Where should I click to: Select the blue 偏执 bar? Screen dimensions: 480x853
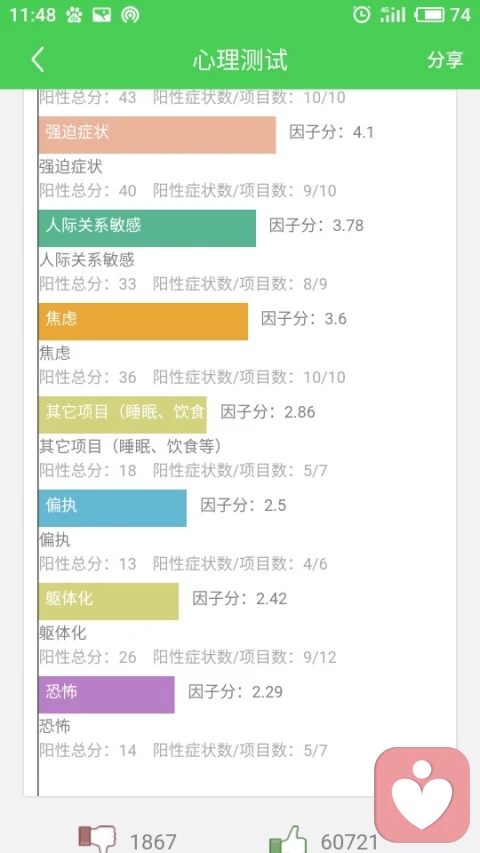113,508
